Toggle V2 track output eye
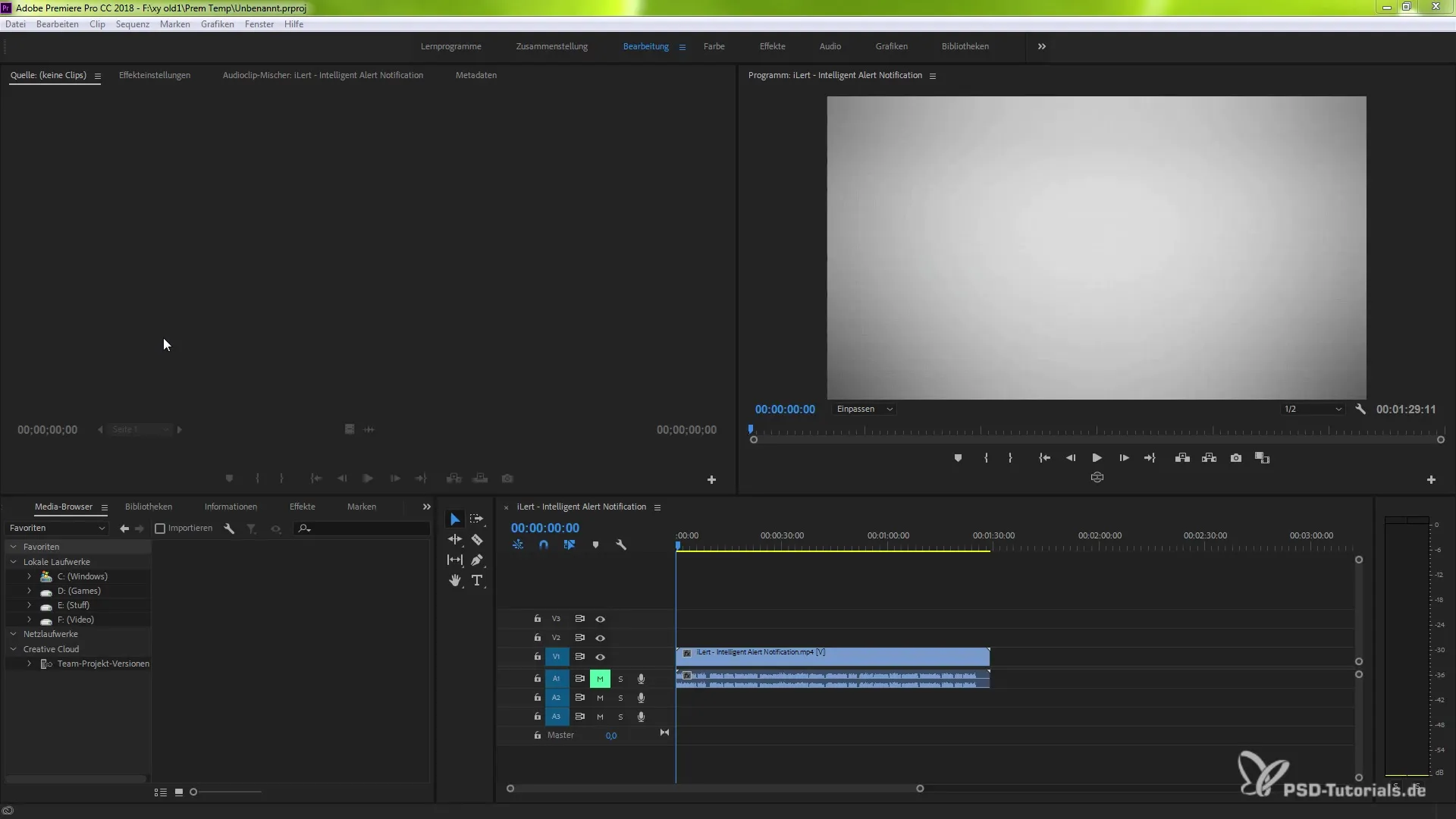The width and height of the screenshot is (1456, 819). click(600, 639)
